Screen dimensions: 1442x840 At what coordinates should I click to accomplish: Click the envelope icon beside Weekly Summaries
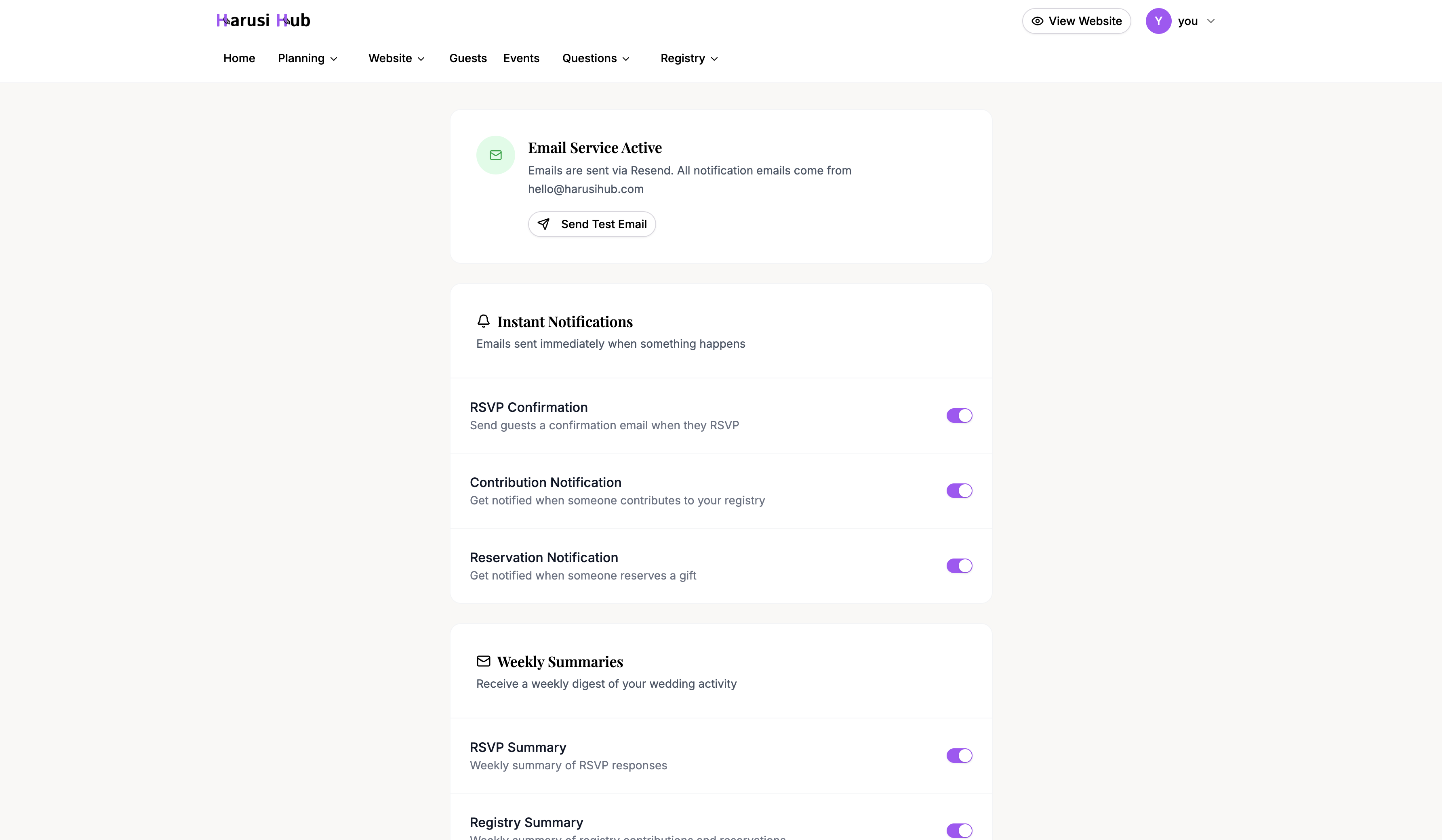(x=484, y=661)
